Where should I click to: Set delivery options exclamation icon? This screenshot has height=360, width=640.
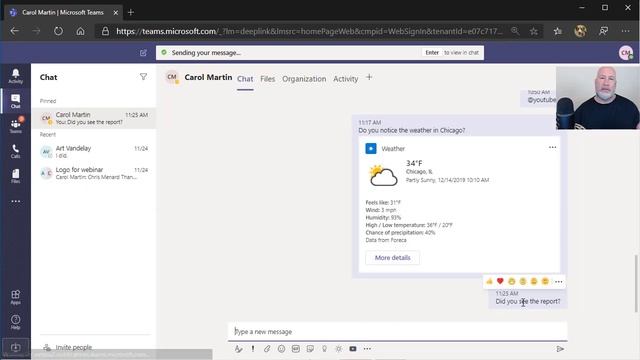tap(253, 349)
